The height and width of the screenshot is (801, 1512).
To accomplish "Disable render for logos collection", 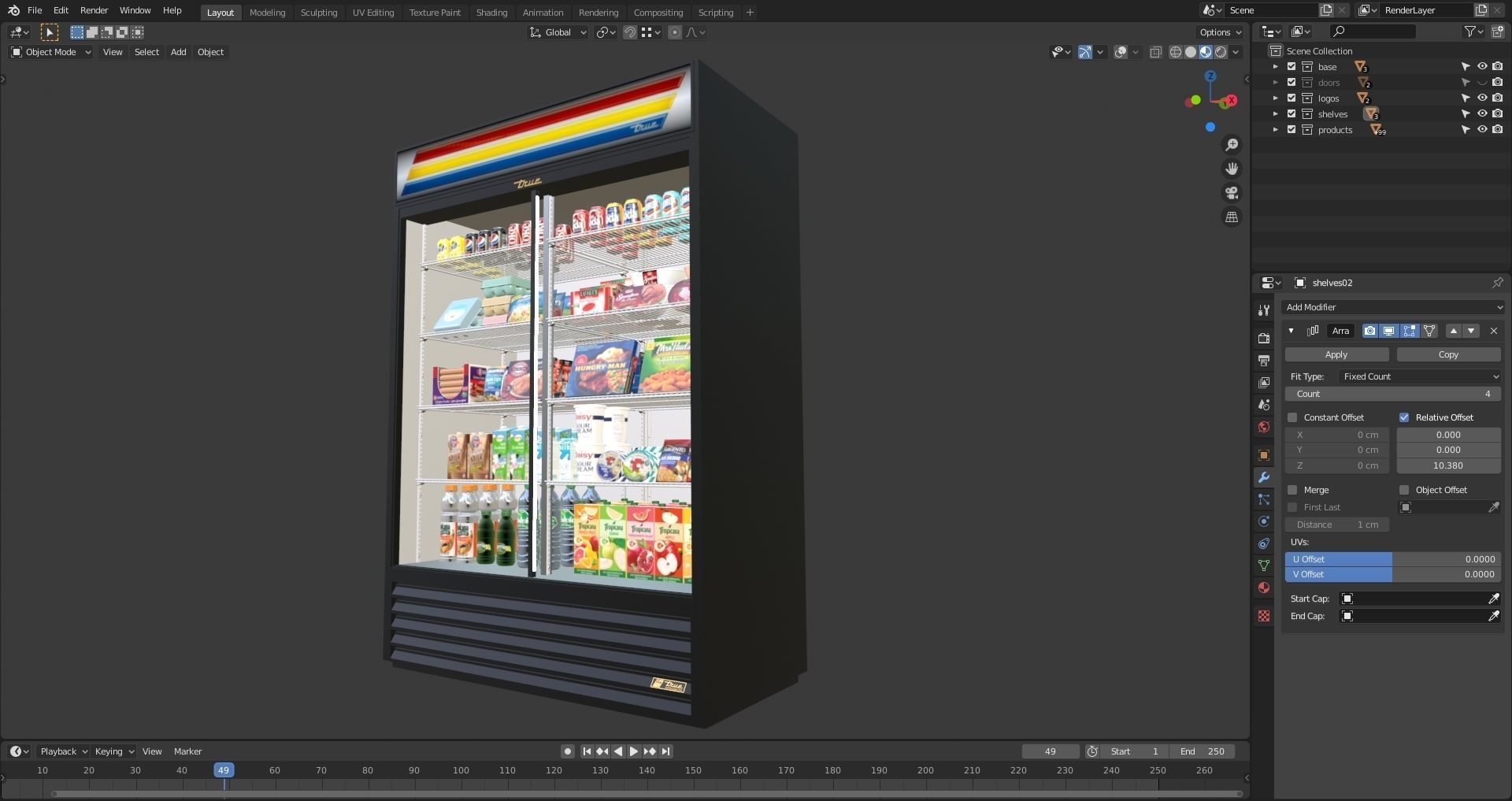I will [1498, 98].
